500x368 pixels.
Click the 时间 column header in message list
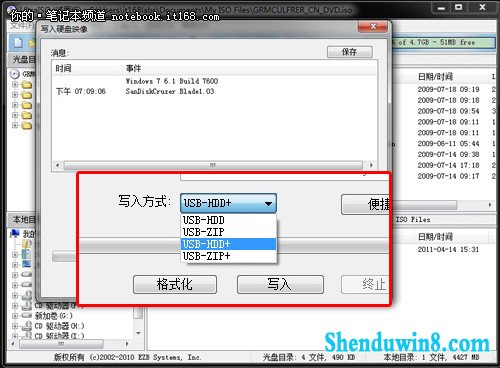coord(63,68)
